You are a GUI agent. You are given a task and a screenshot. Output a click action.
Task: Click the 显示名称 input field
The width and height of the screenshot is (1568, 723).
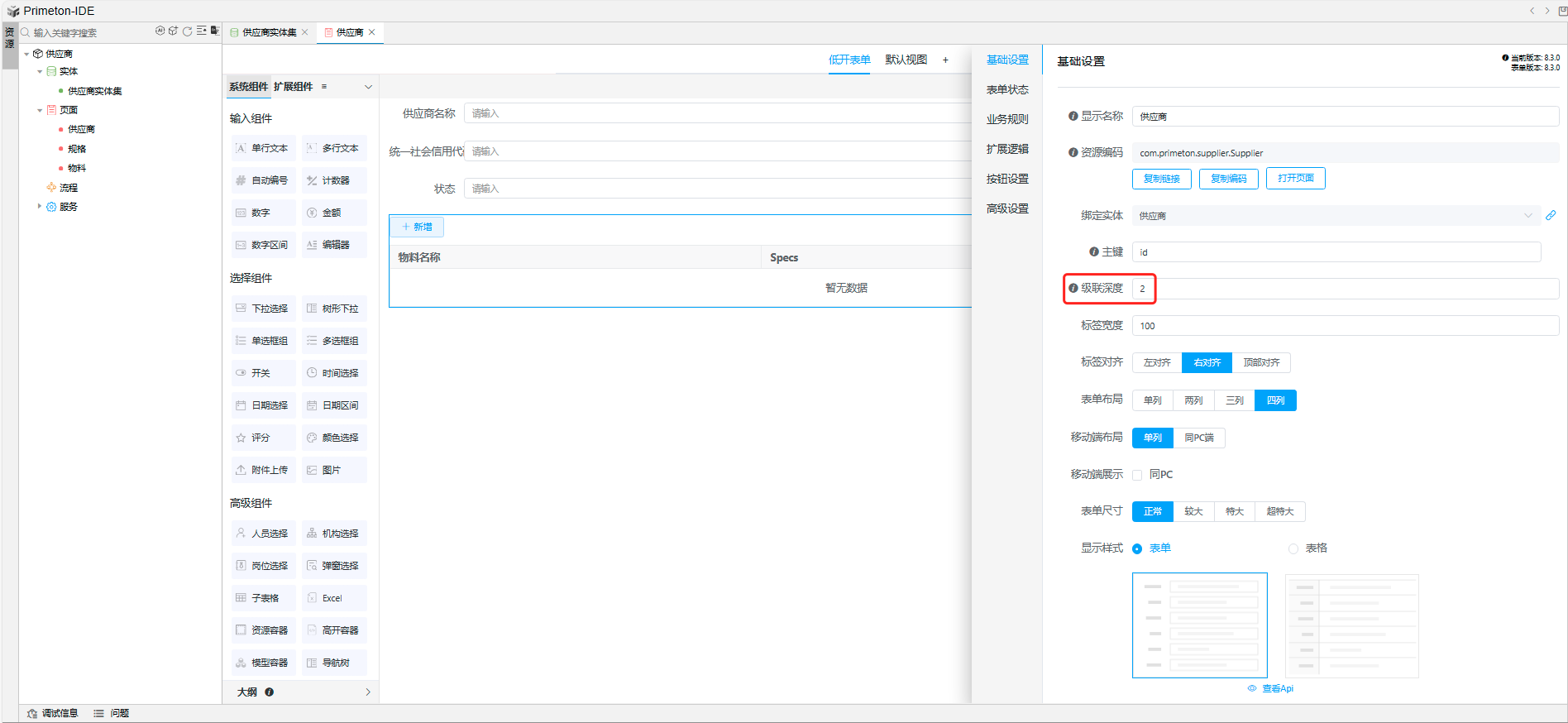click(1345, 117)
